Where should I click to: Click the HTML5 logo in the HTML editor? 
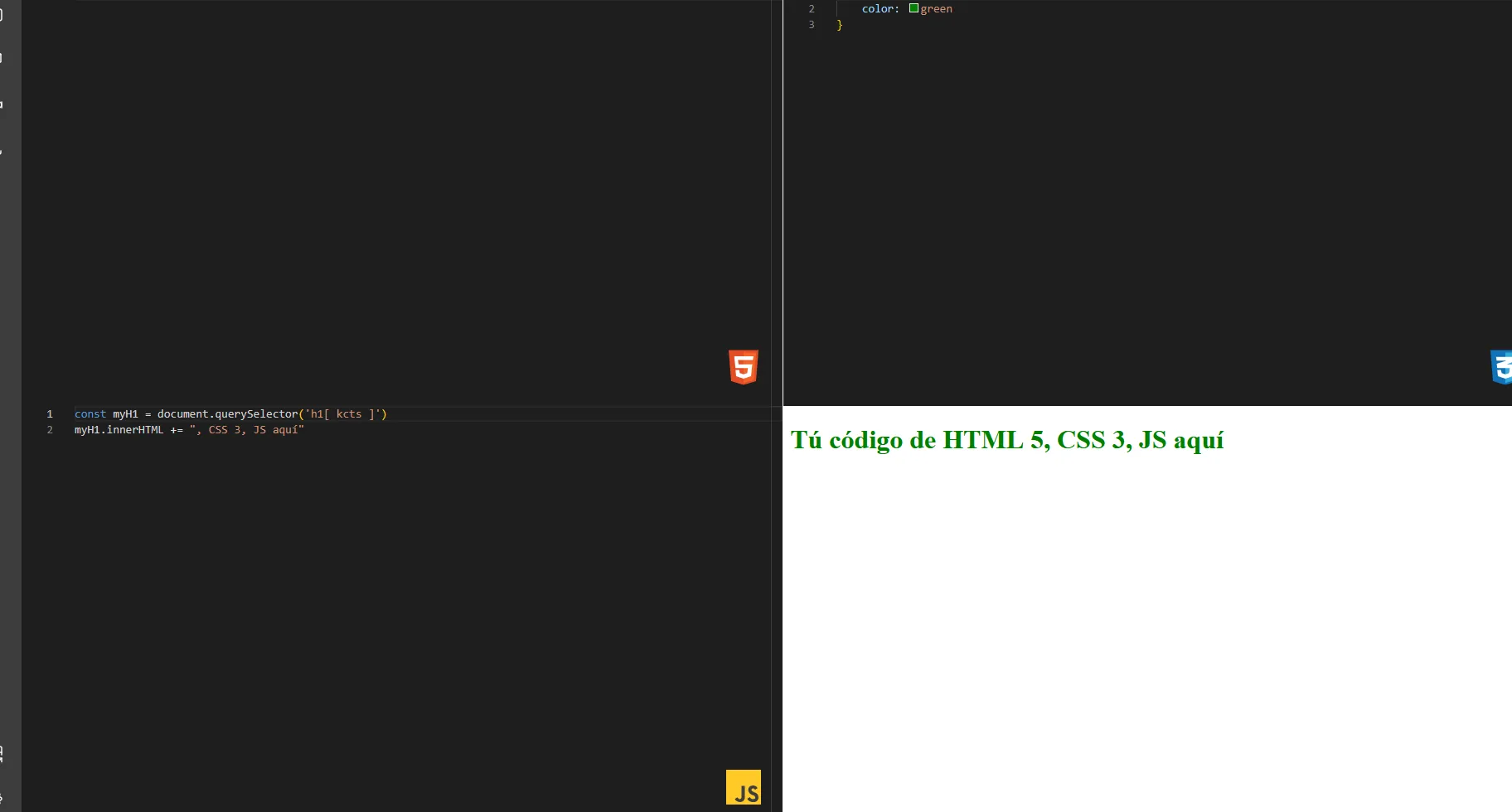pos(744,367)
